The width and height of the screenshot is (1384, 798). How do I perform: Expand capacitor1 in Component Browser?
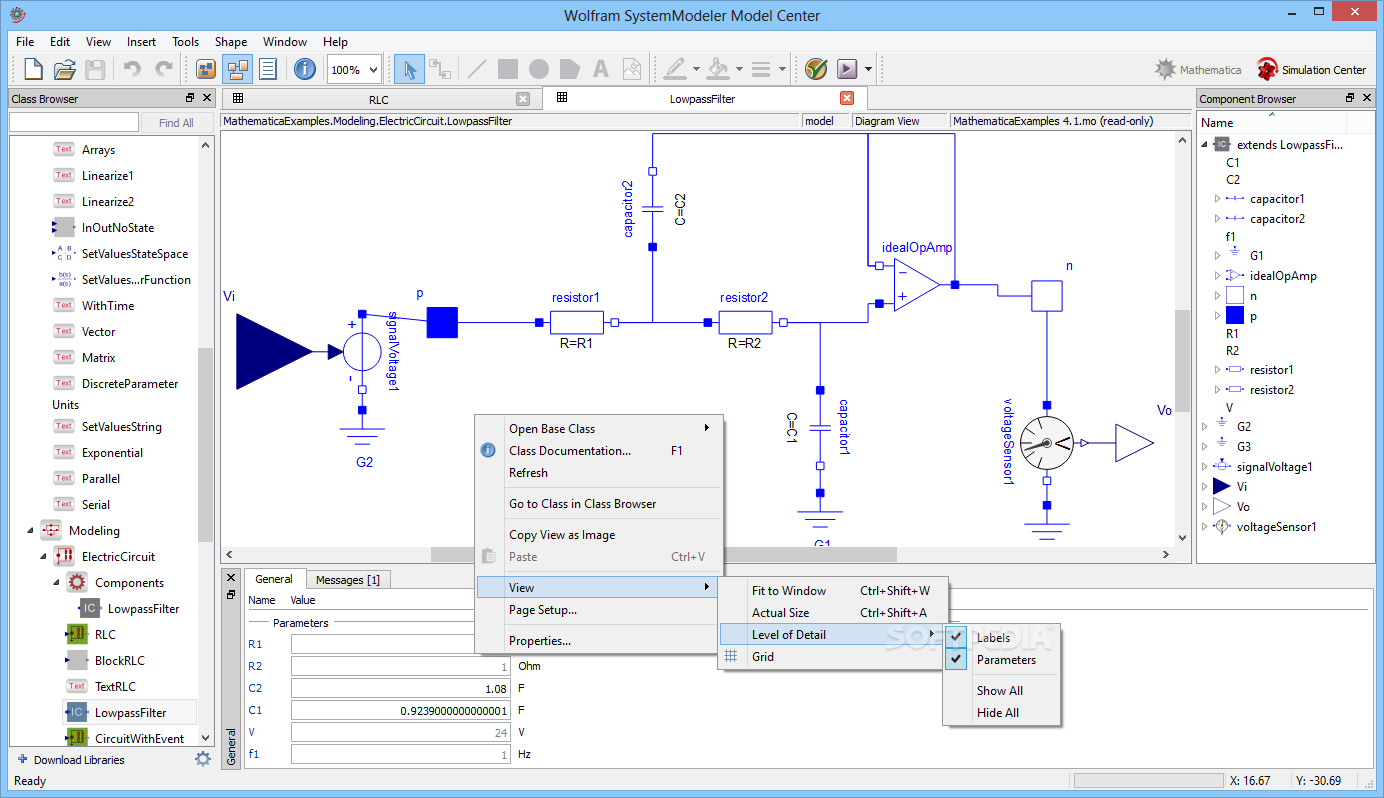(x=1217, y=199)
